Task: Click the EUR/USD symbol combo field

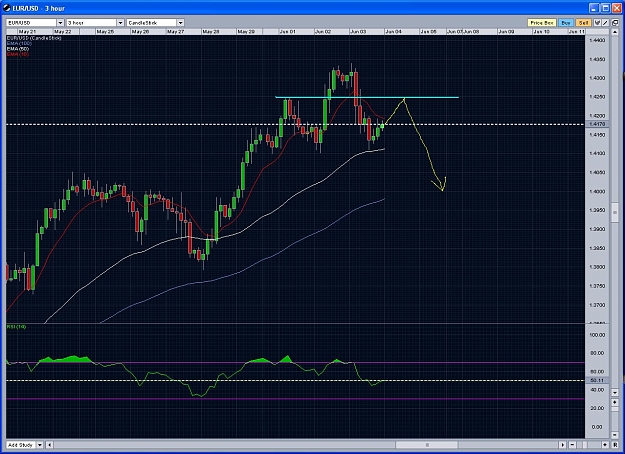Action: [35, 23]
